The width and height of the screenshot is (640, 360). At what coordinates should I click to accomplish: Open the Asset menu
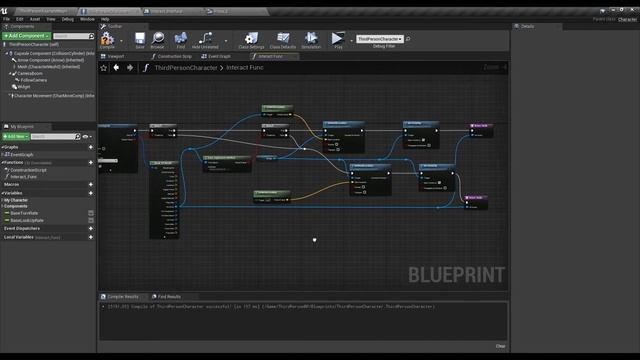[x=35, y=19]
